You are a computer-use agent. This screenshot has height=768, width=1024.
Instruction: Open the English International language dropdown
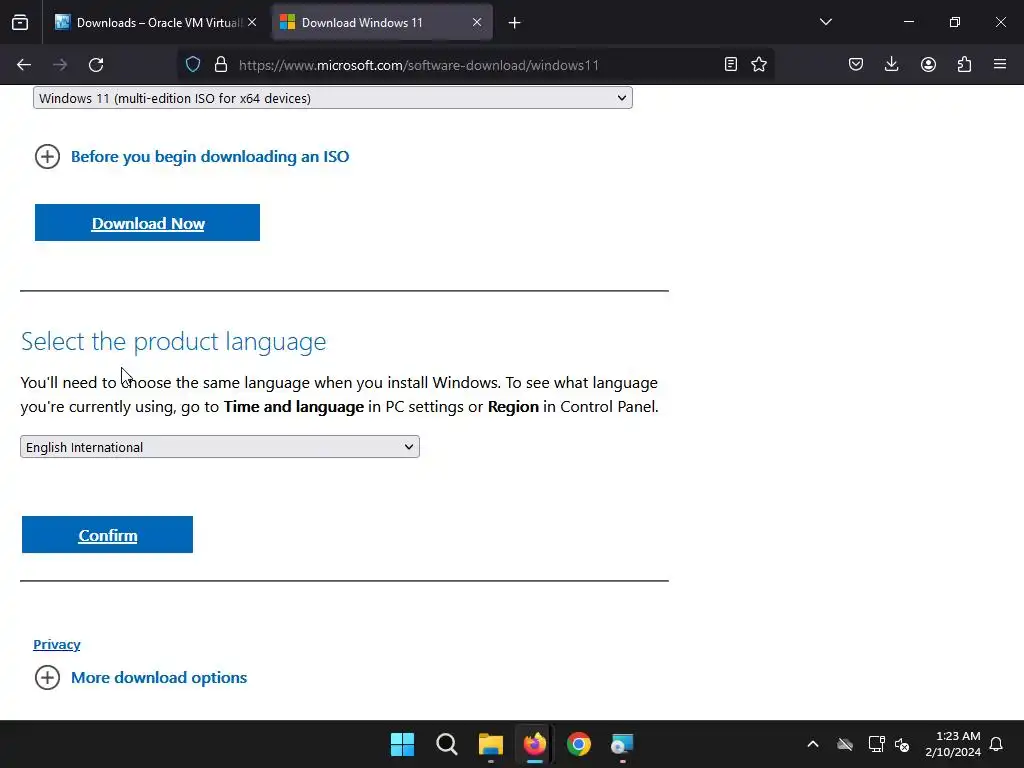tap(220, 447)
